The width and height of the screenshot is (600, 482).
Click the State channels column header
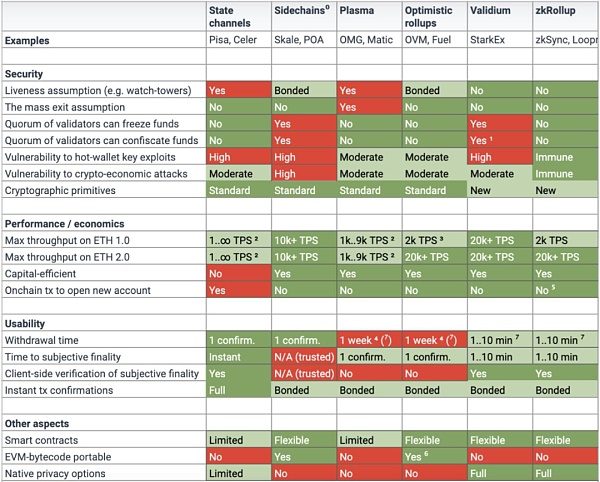(234, 17)
